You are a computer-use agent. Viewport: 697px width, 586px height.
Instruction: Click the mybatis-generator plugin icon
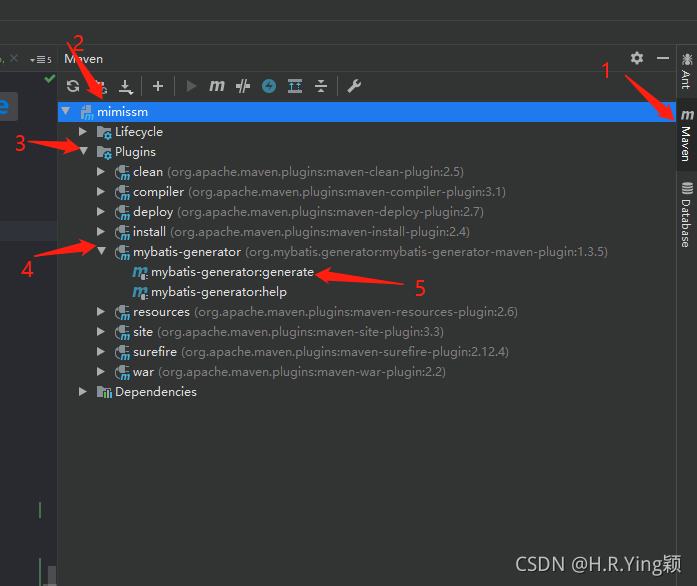coord(122,252)
